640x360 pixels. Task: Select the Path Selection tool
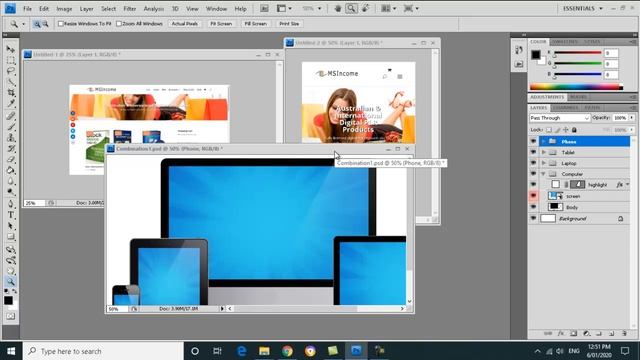coord(11,226)
